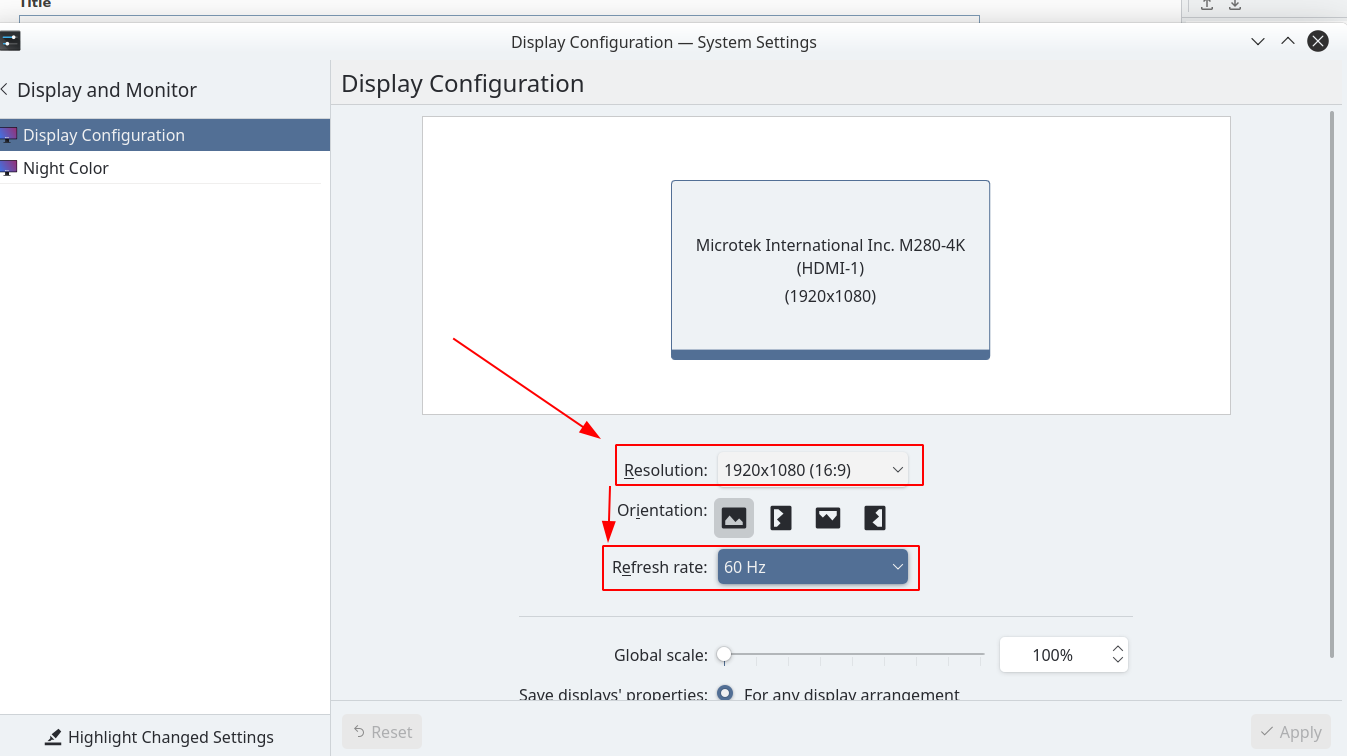Go back using the Display and Monitor chevron

pos(5,90)
